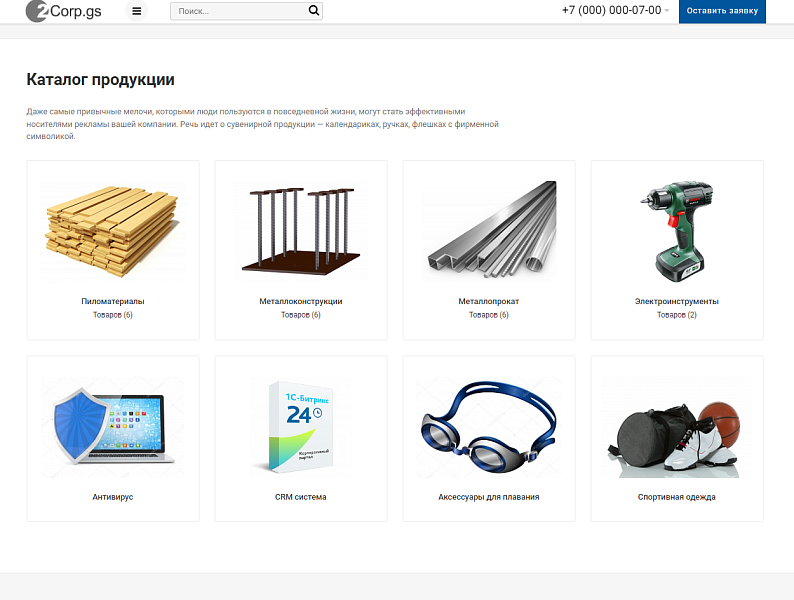Screen dimensions: 794x600
Task: Open the 1C-Bitrix 24 box image
Action: pos(300,425)
